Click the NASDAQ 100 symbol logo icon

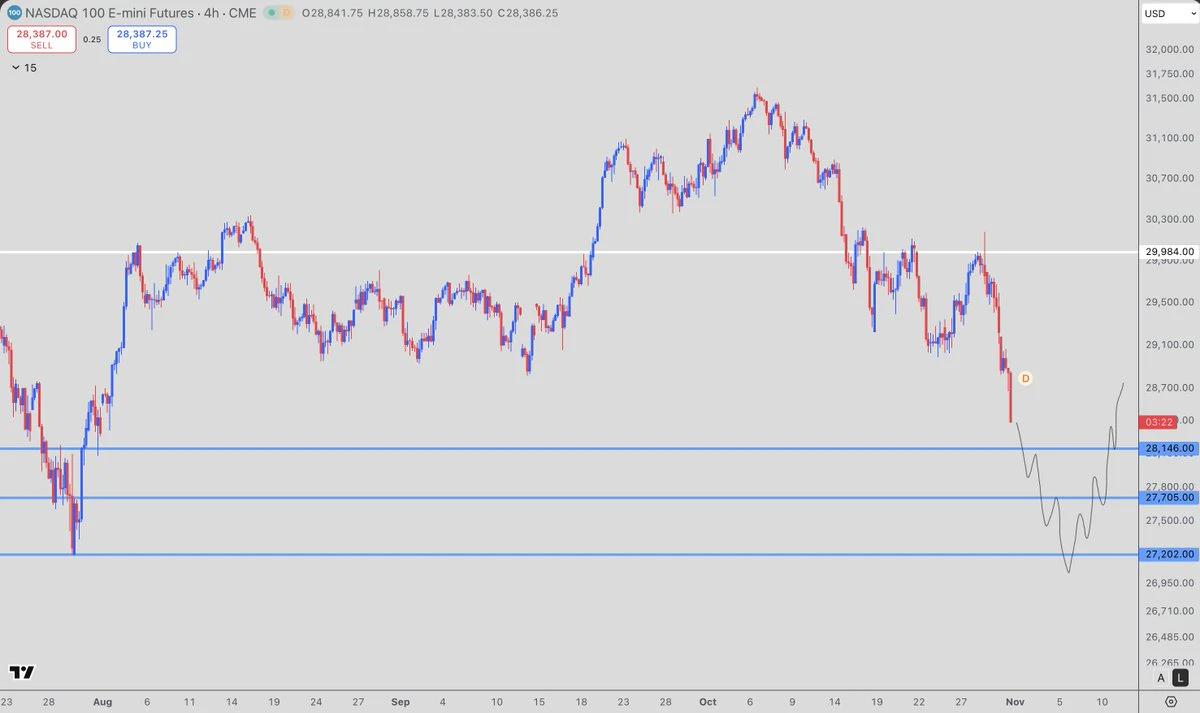click(14, 13)
